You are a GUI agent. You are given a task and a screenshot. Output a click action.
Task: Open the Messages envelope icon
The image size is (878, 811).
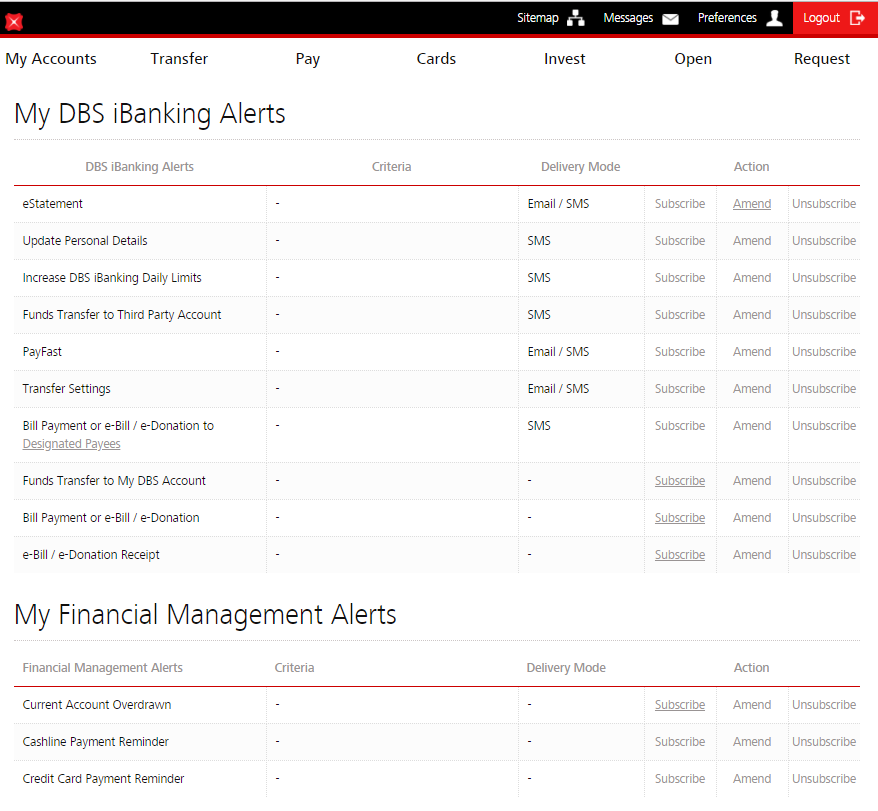tap(670, 18)
